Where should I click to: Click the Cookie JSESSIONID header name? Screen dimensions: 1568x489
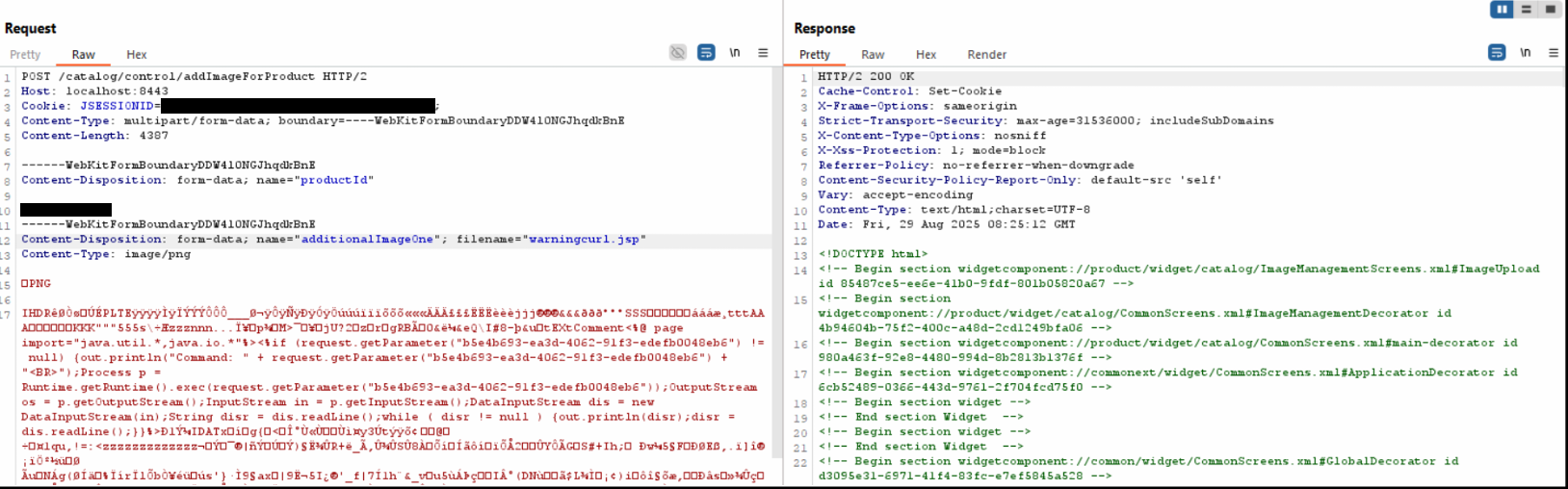tap(116, 106)
